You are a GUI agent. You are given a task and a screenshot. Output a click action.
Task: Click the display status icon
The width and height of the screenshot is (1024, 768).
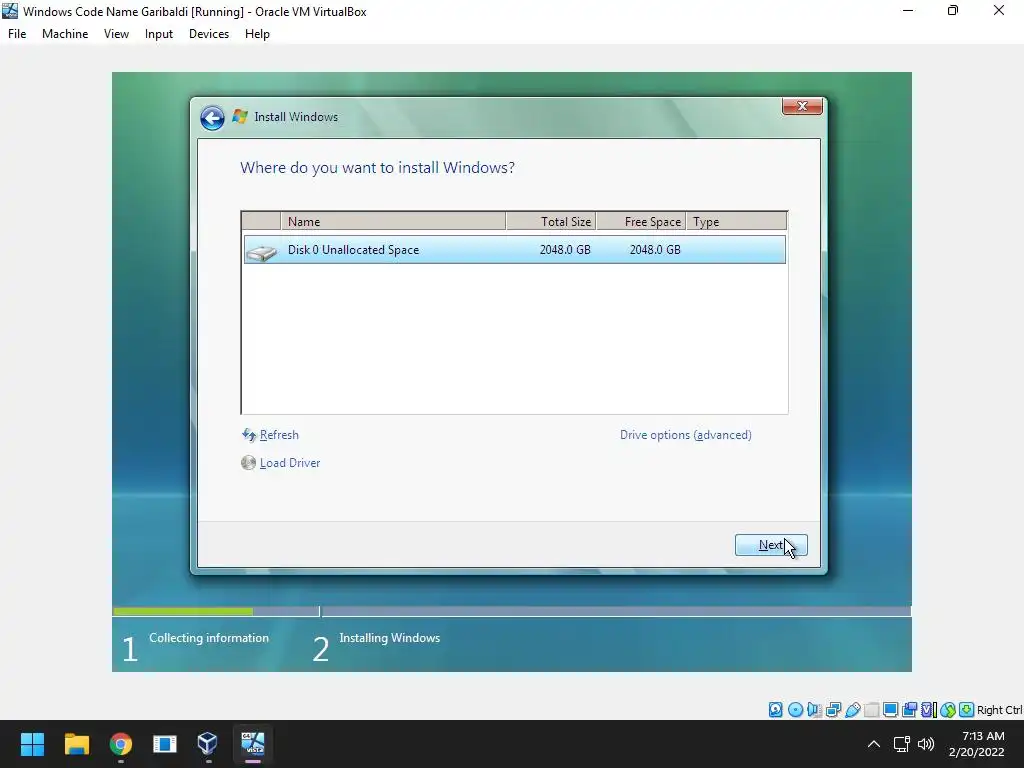(890, 710)
